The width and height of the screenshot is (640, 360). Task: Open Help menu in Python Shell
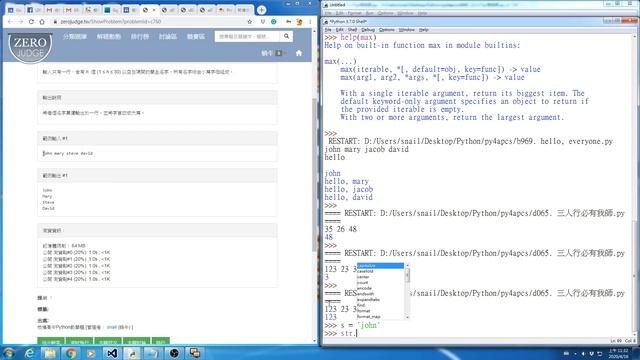coord(424,30)
